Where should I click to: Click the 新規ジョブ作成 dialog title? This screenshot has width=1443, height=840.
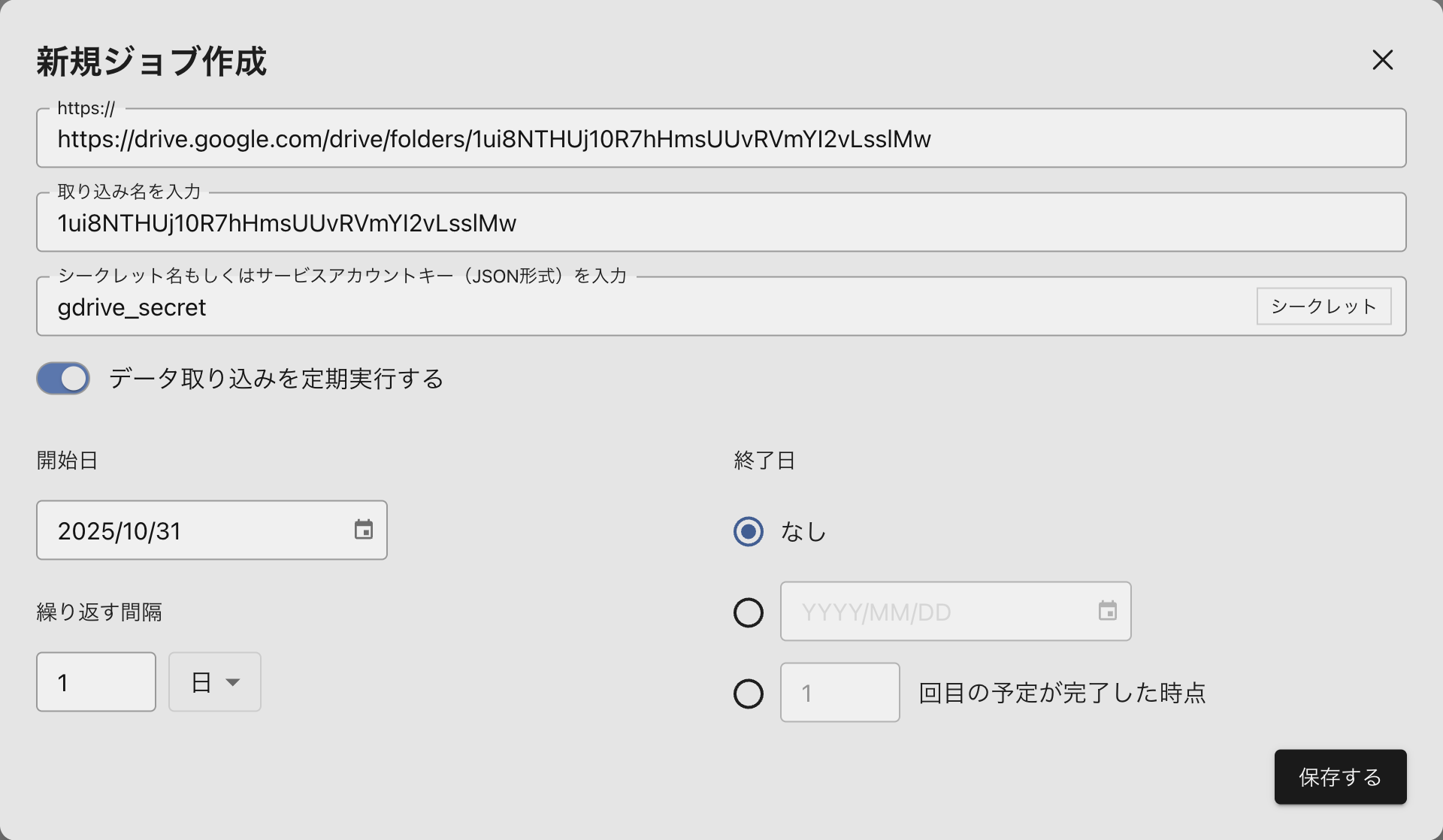[150, 60]
